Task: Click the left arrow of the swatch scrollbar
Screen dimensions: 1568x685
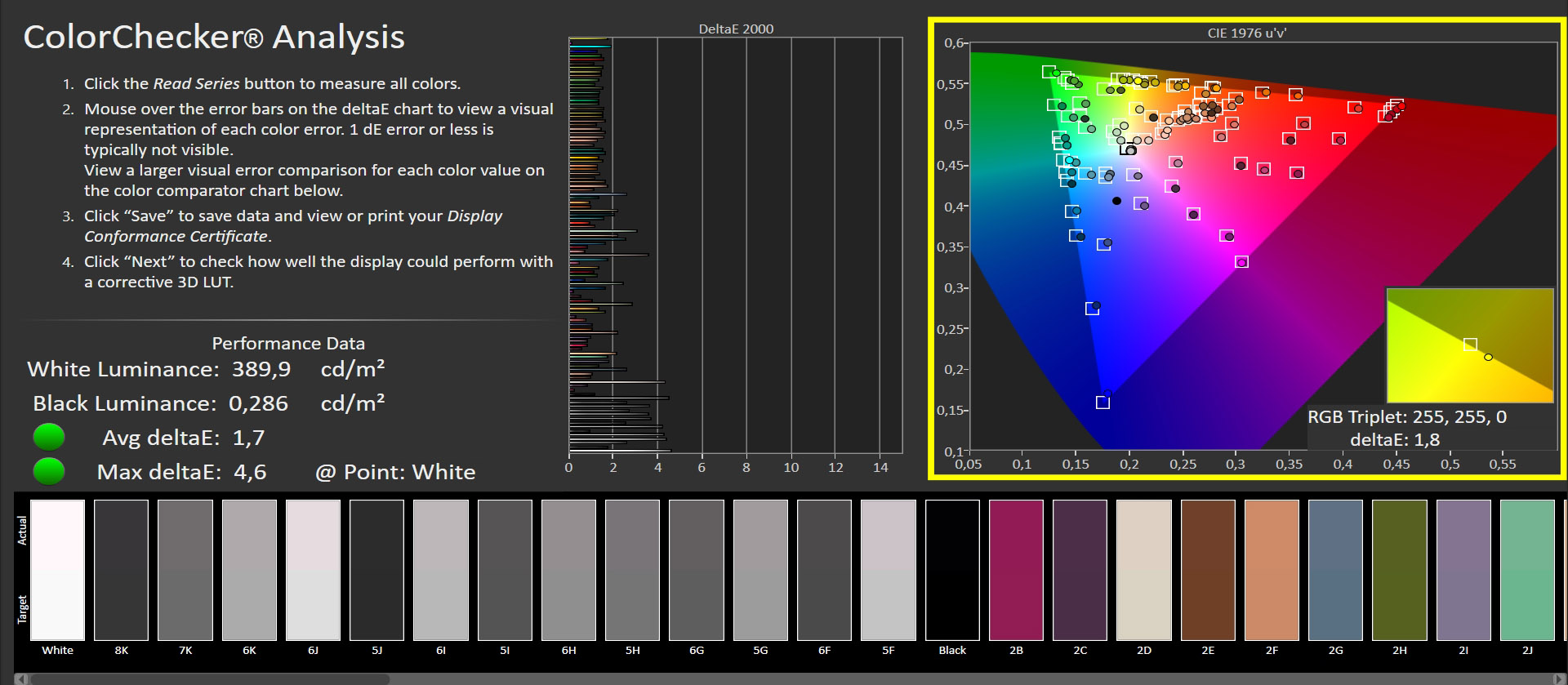Action: point(20,678)
